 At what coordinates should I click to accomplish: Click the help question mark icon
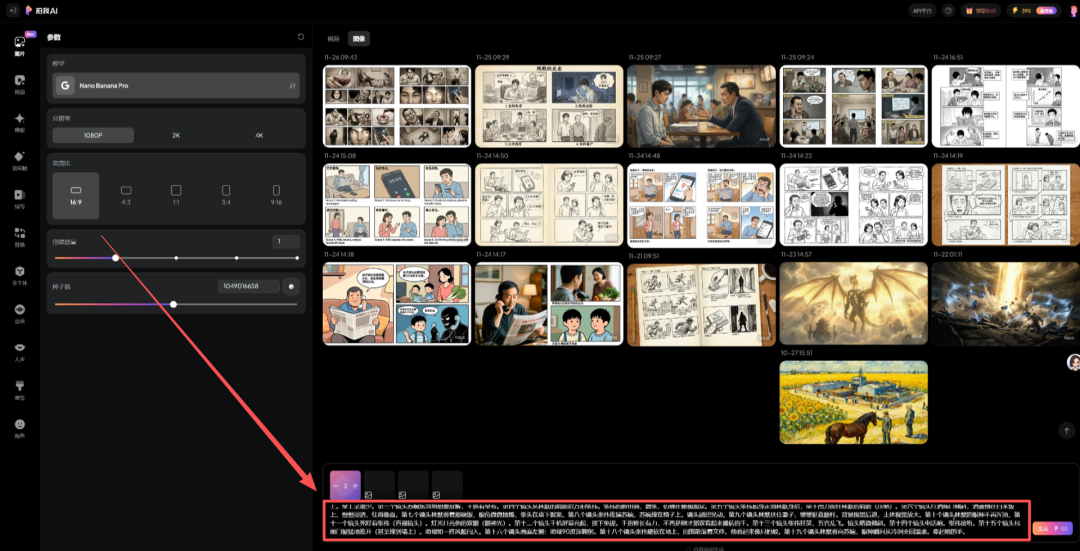(x=948, y=10)
